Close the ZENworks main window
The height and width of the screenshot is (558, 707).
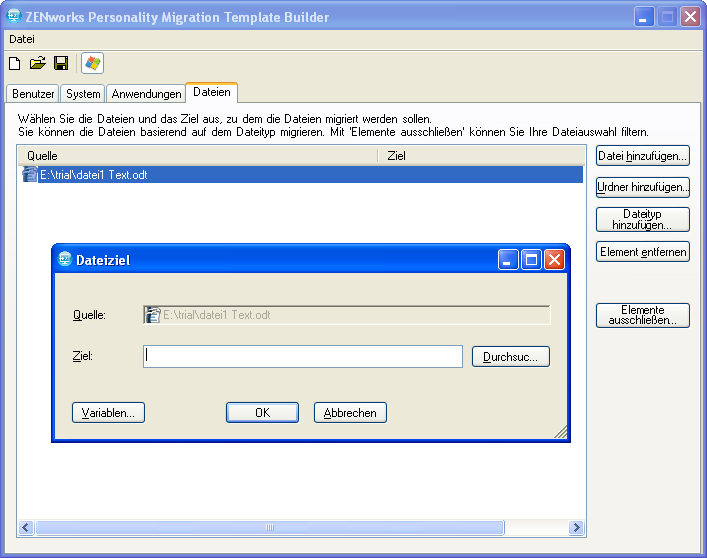(x=690, y=17)
